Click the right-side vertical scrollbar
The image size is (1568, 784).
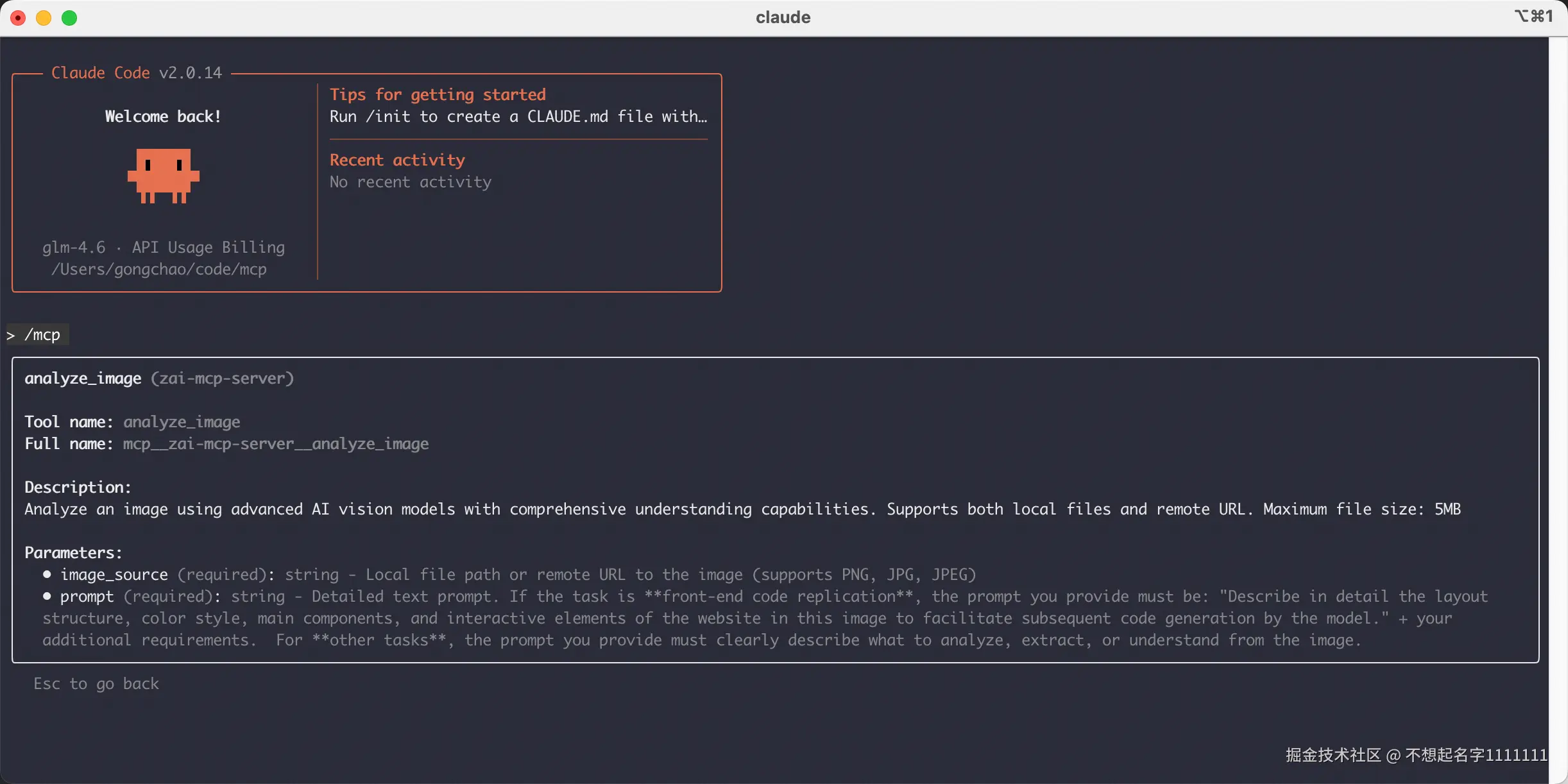[x=1558, y=411]
